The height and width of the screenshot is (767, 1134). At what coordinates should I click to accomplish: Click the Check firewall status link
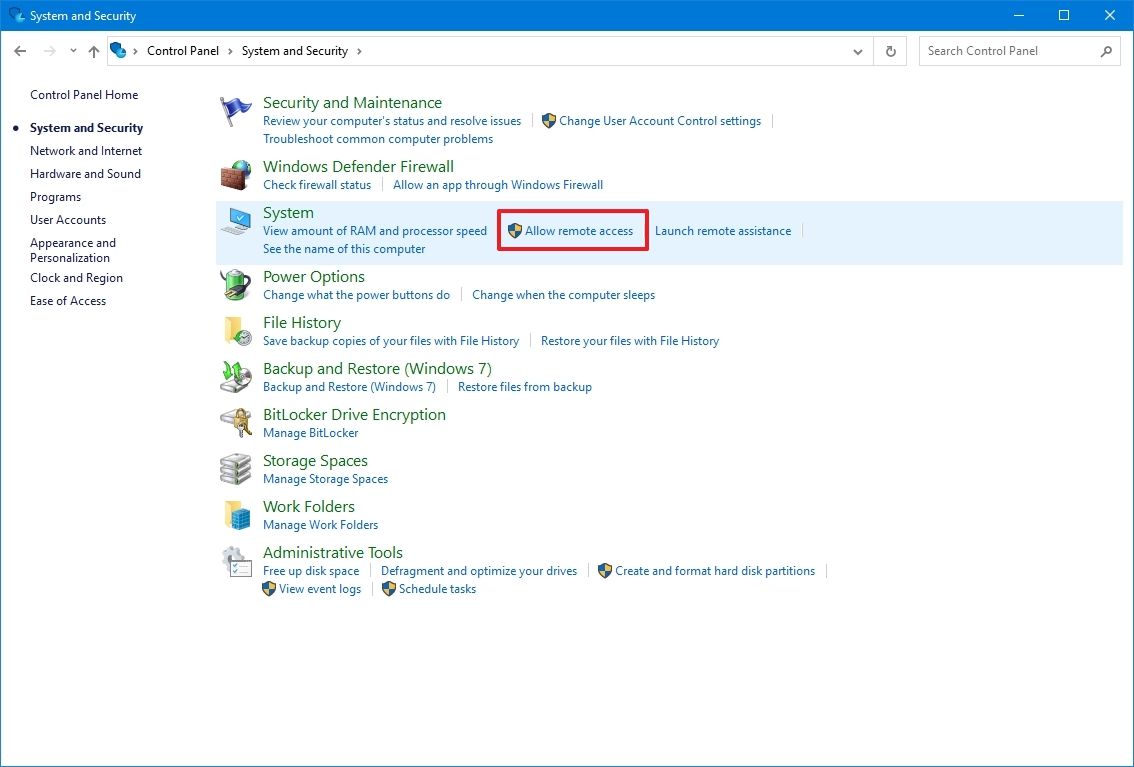(317, 184)
